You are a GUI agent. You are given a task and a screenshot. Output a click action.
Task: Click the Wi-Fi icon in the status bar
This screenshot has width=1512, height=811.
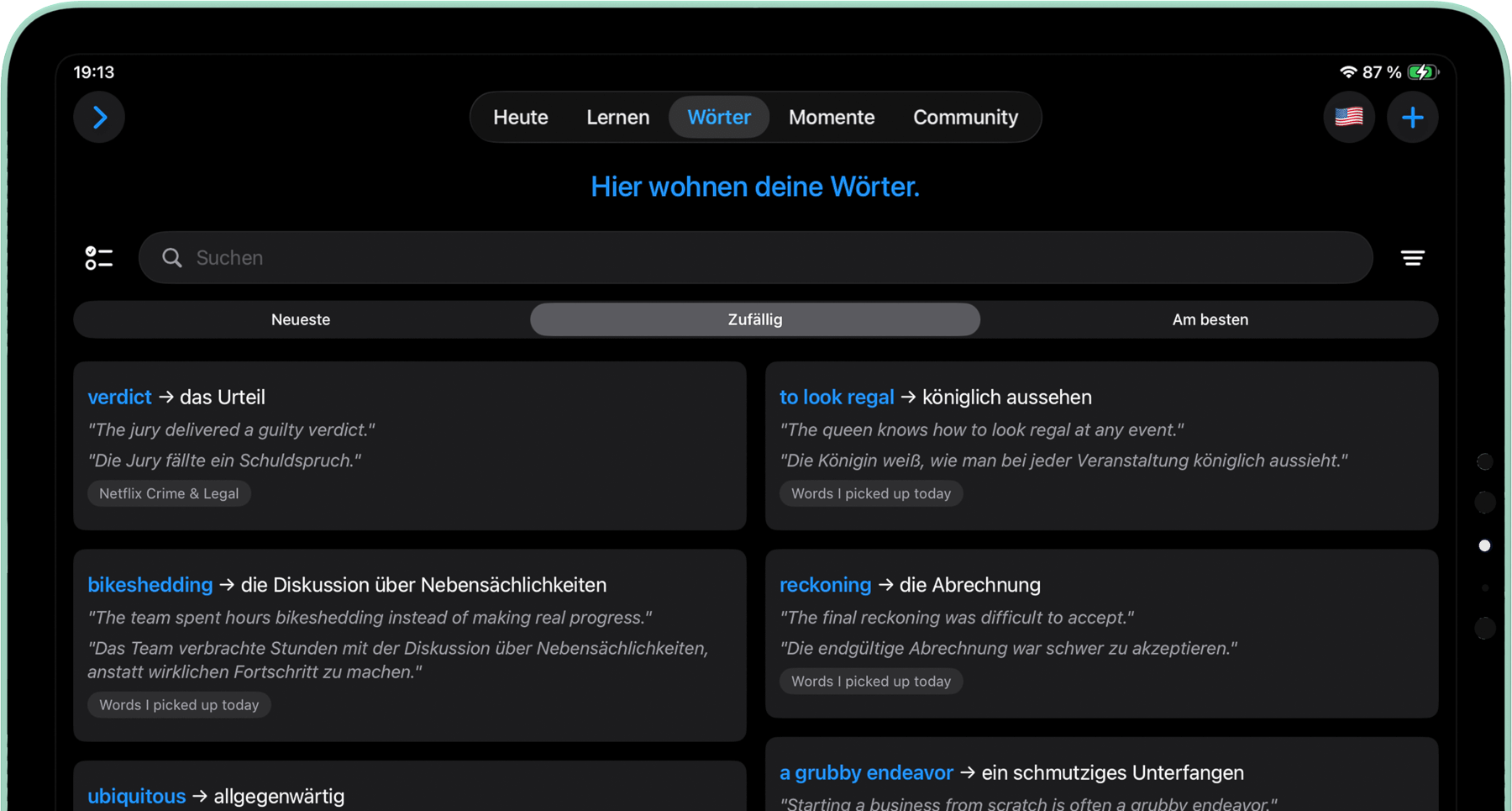[x=1348, y=72]
